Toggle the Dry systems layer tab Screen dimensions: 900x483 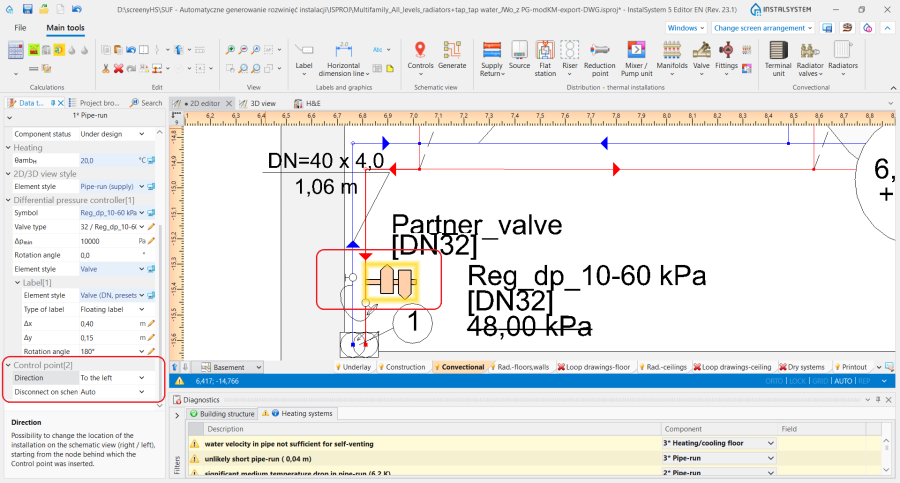point(801,367)
